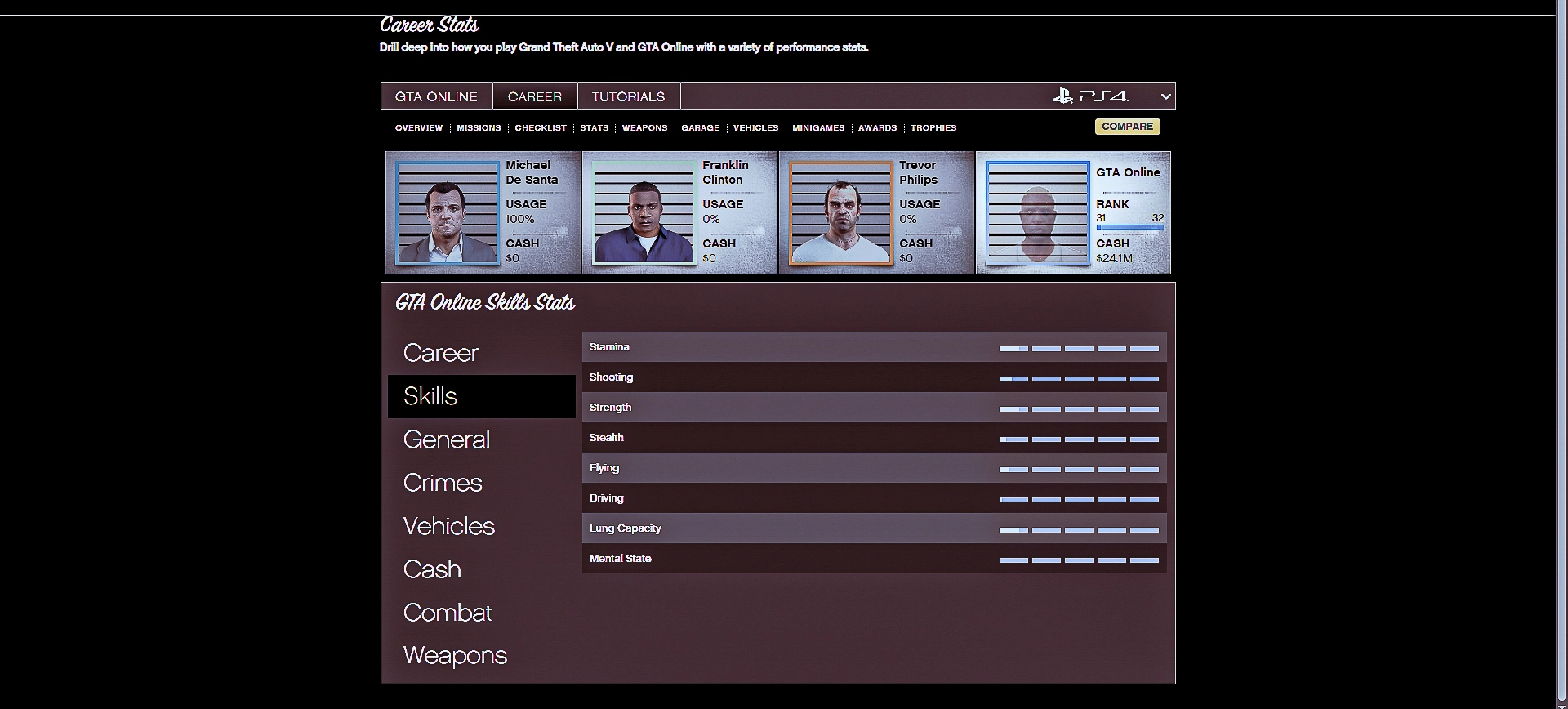Click the Mental State skill row
The height and width of the screenshot is (709, 1568).
874,559
